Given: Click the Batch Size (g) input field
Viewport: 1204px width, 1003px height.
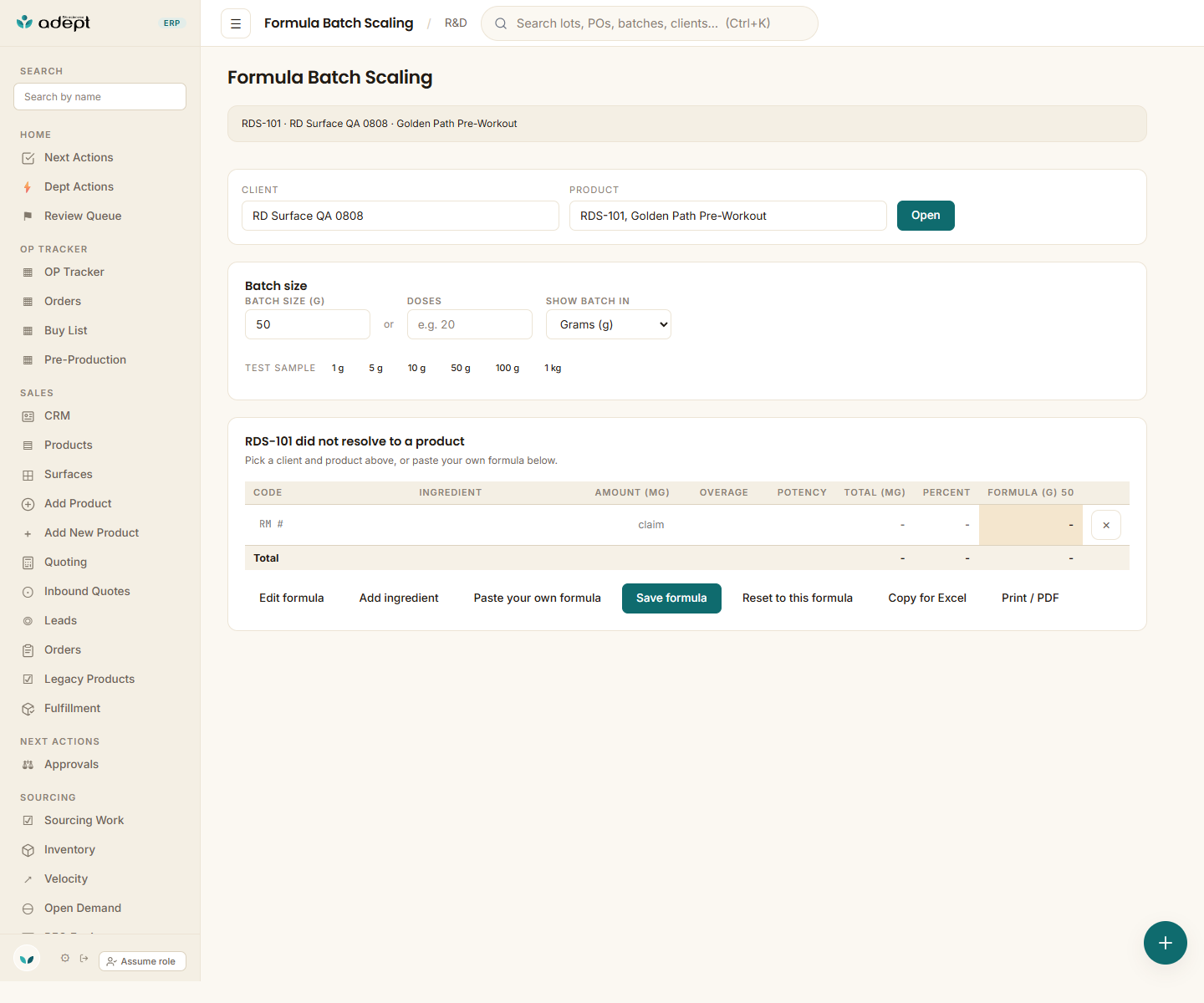Looking at the screenshot, I should tap(308, 324).
